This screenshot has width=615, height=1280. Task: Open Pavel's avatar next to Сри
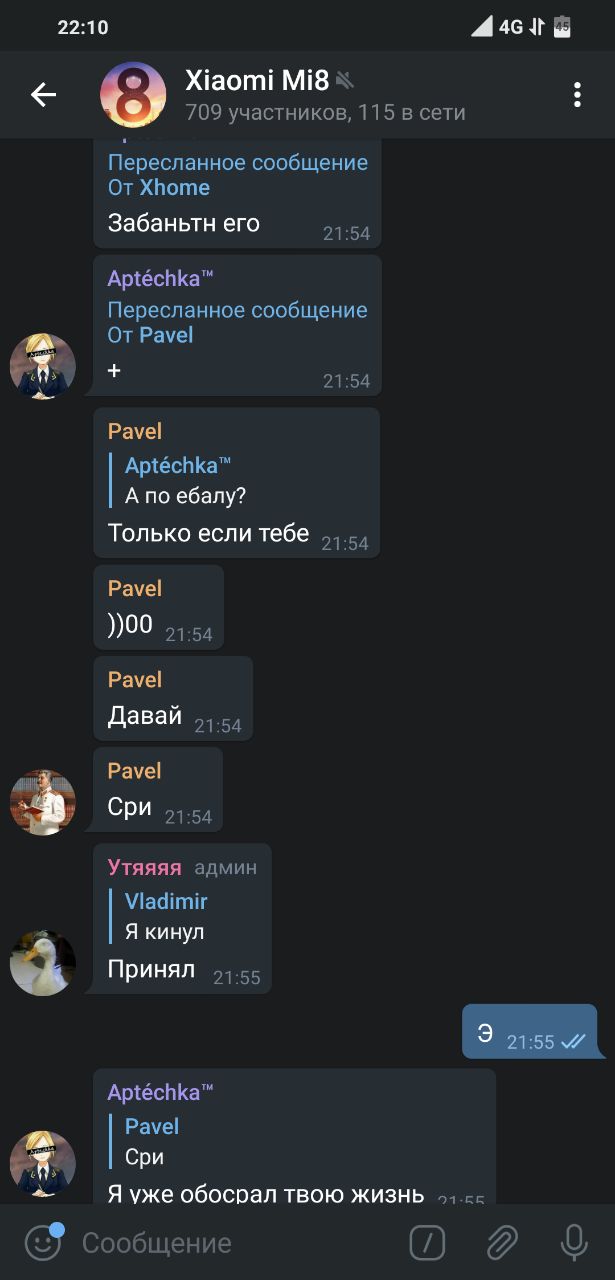[x=43, y=802]
